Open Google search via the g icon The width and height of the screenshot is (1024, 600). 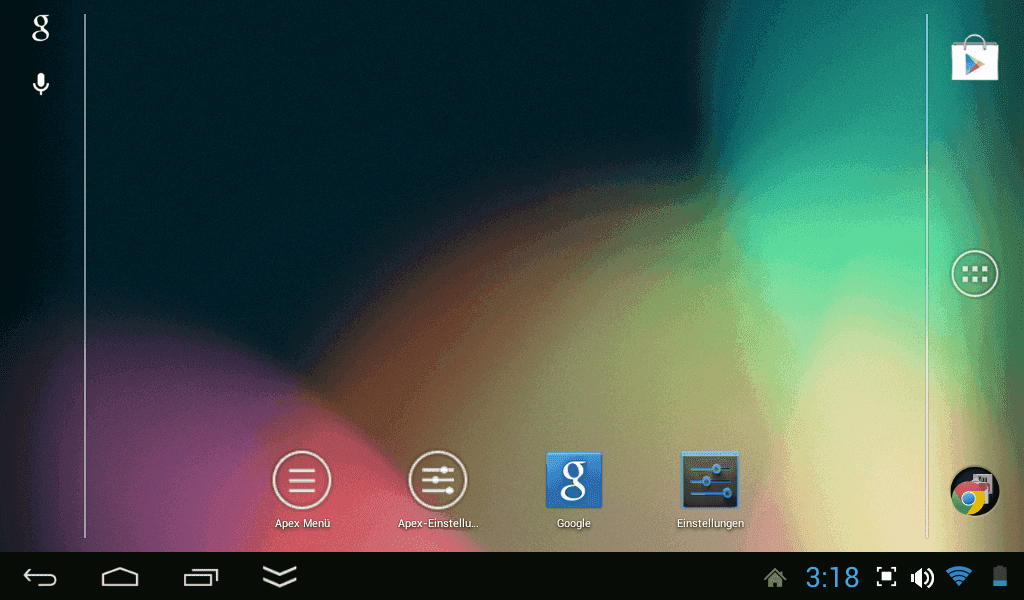tap(40, 28)
